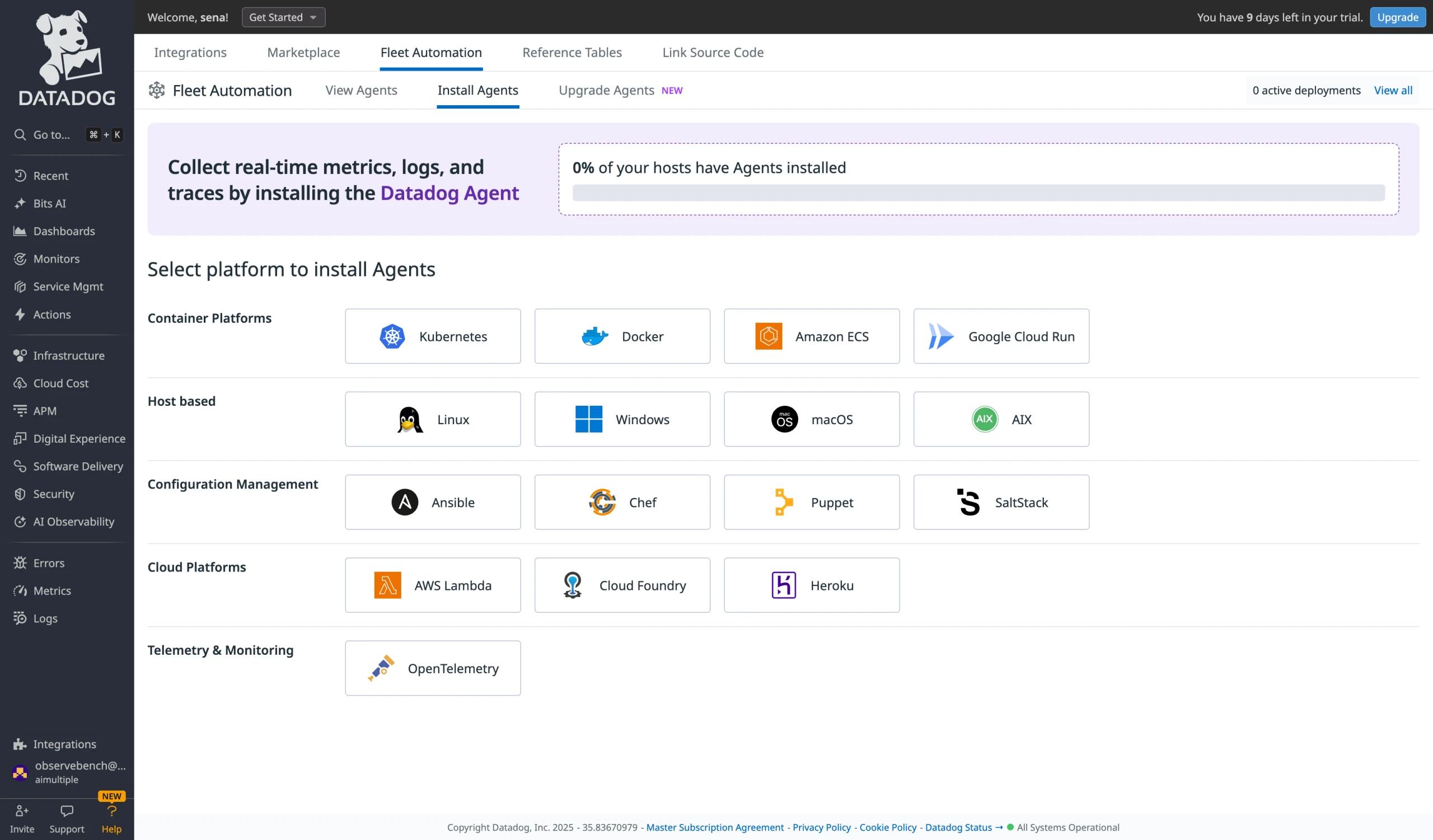Select Docker platform
The image size is (1433, 840).
pos(622,336)
